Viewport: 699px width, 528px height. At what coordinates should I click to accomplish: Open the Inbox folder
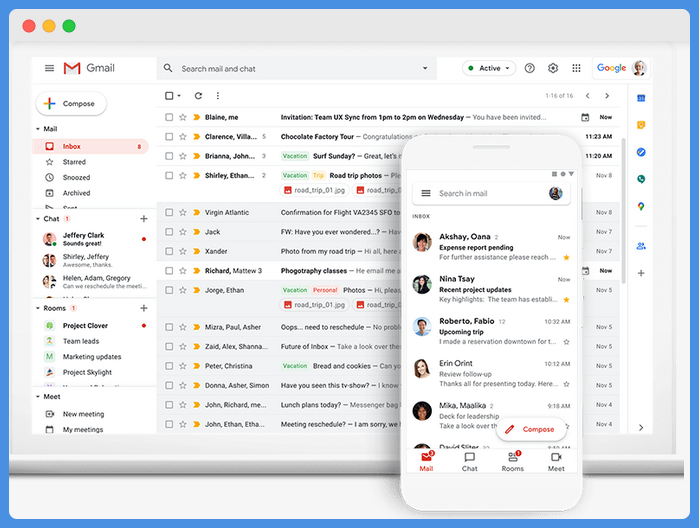click(90, 146)
